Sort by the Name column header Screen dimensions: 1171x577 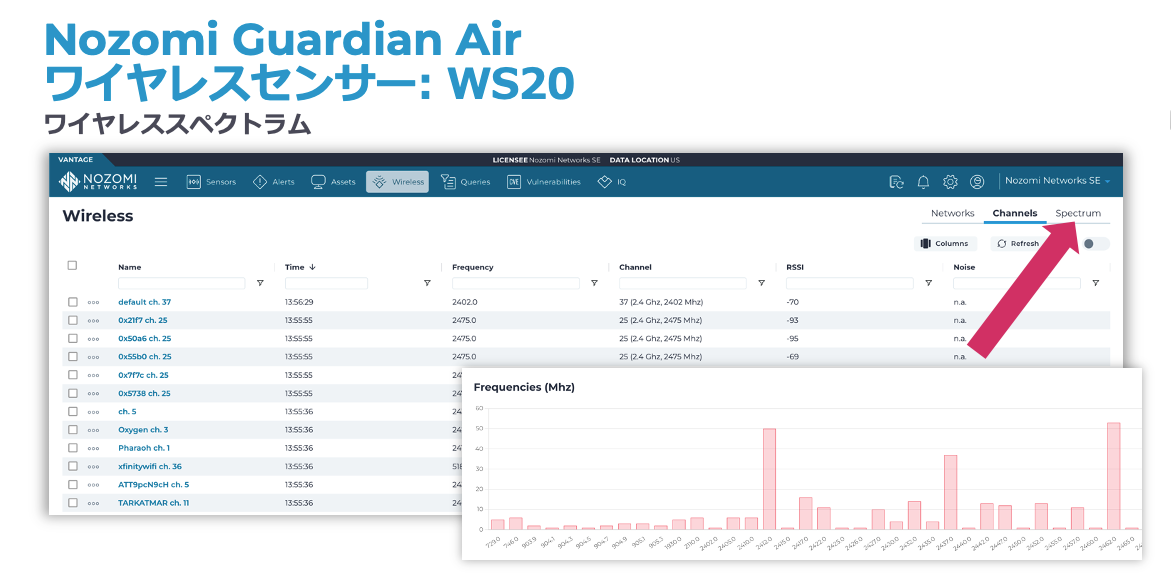click(x=129, y=266)
